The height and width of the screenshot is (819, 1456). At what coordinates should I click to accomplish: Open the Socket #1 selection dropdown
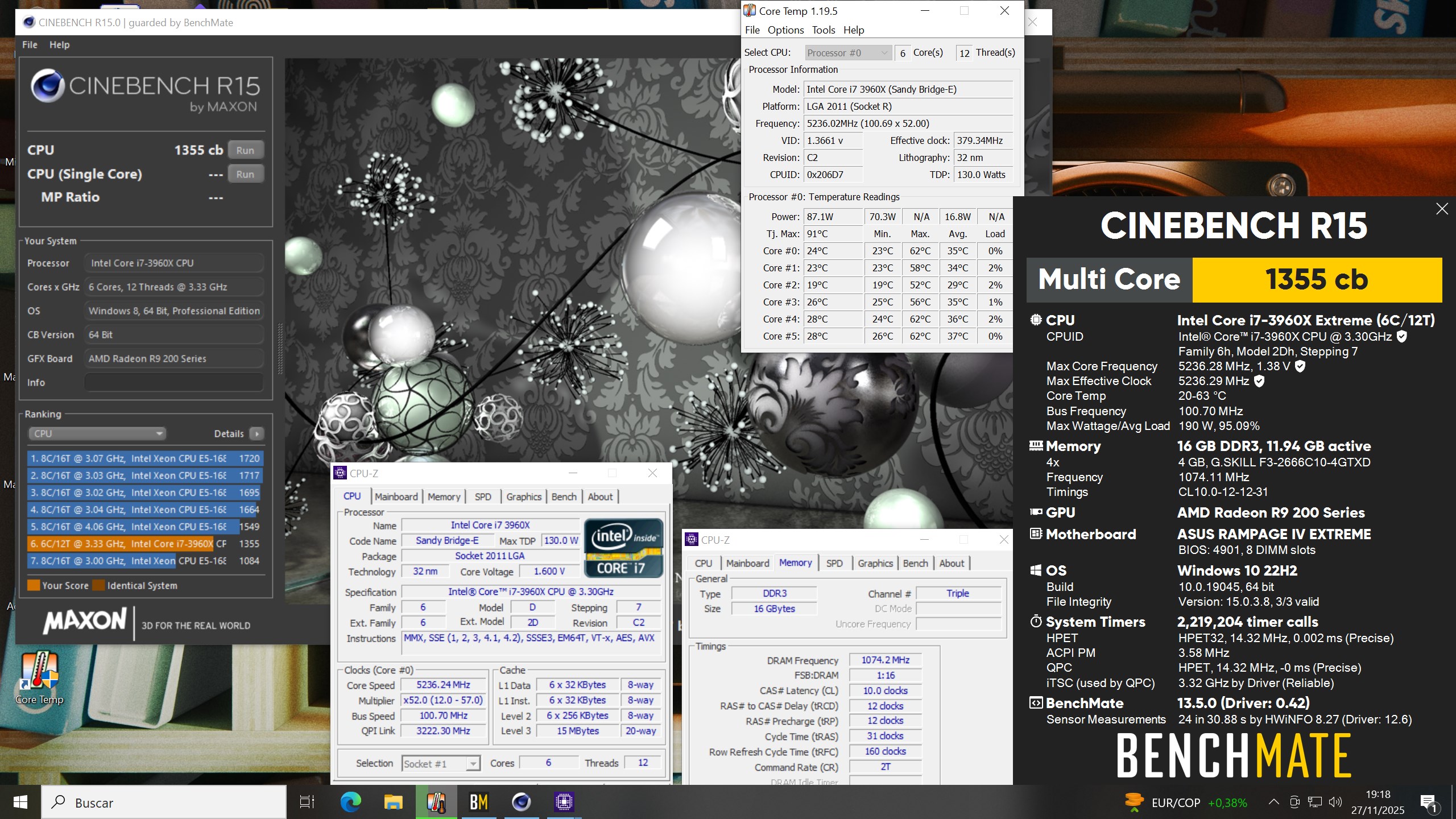tap(441, 763)
